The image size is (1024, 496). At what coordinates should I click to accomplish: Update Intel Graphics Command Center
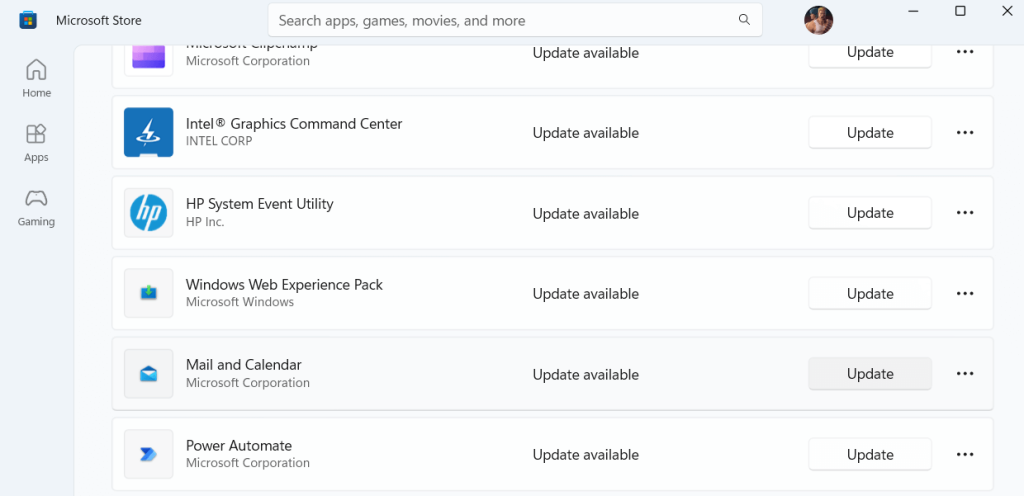coord(870,132)
